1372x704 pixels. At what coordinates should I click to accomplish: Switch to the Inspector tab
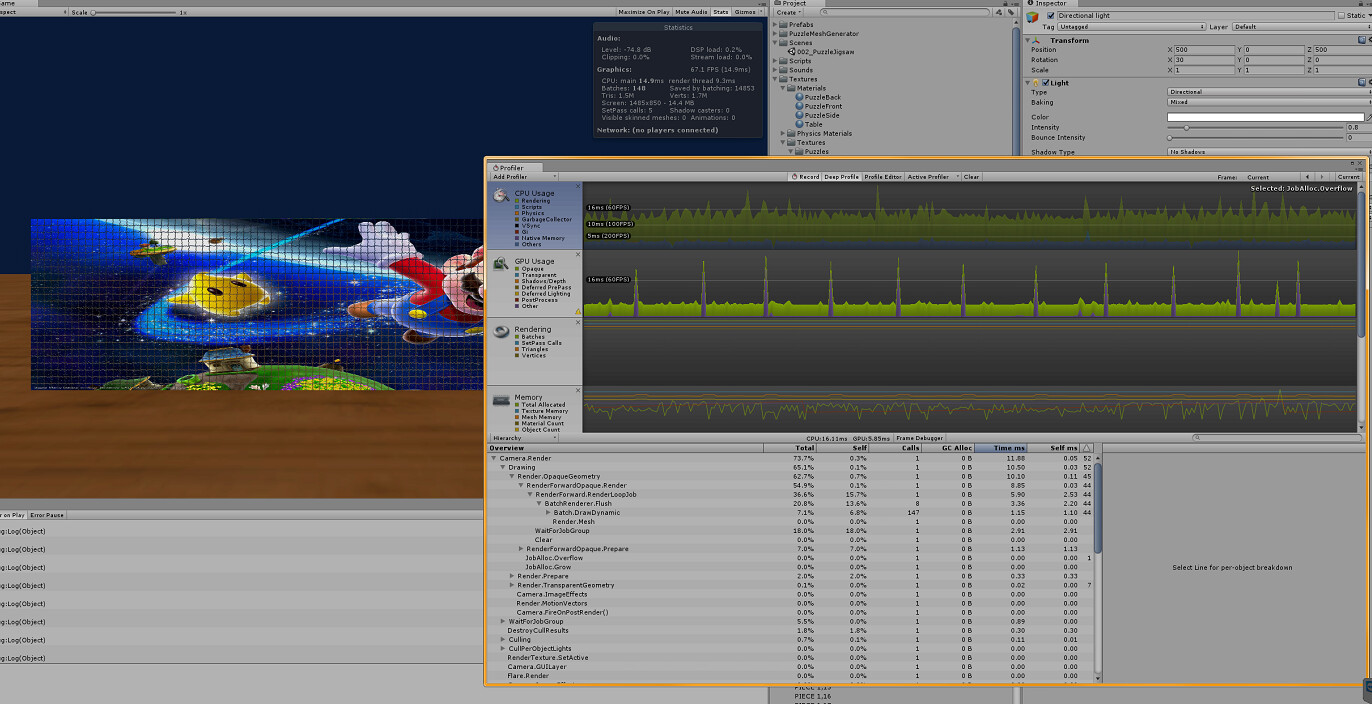point(1050,3)
